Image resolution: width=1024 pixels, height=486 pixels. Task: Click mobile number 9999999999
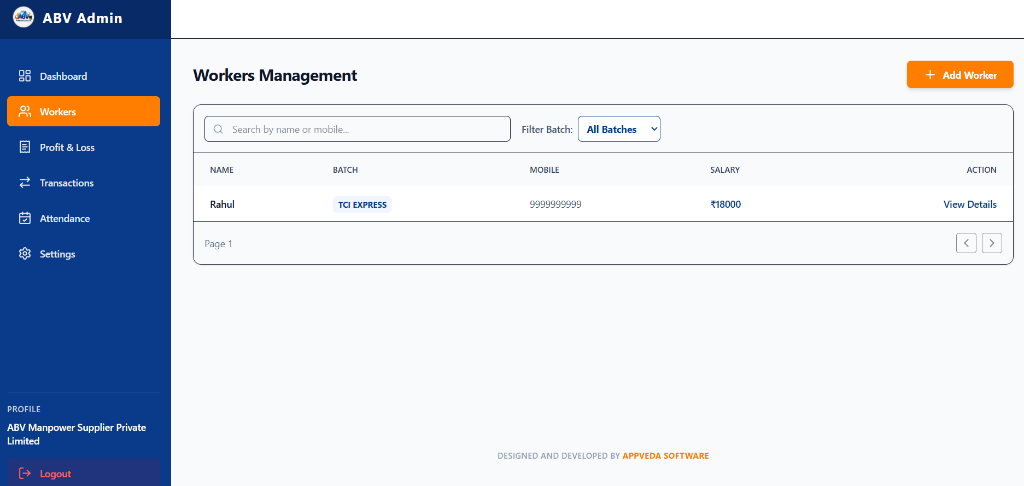pyautogui.click(x=556, y=204)
